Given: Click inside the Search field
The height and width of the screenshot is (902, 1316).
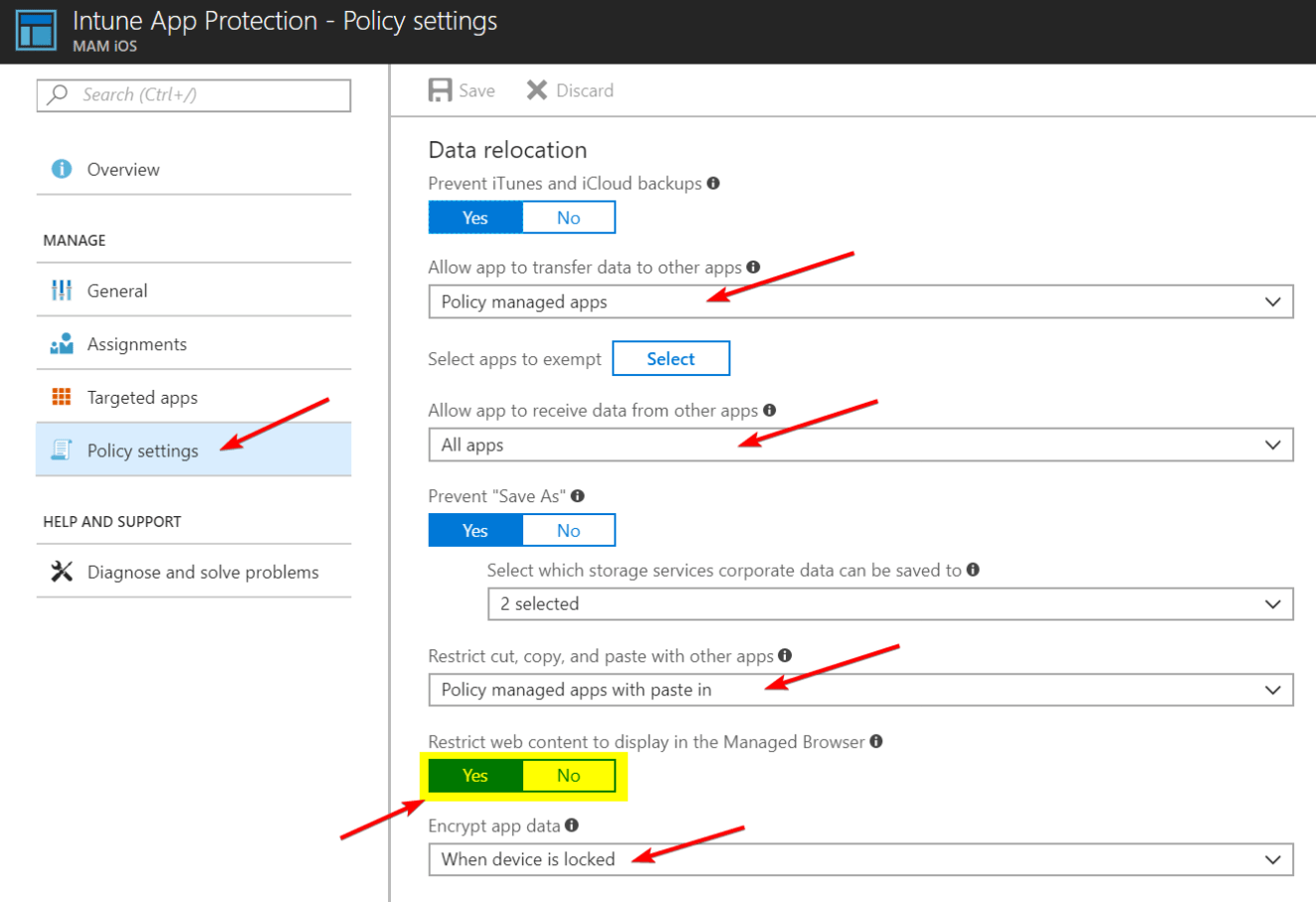Looking at the screenshot, I should click(x=199, y=94).
